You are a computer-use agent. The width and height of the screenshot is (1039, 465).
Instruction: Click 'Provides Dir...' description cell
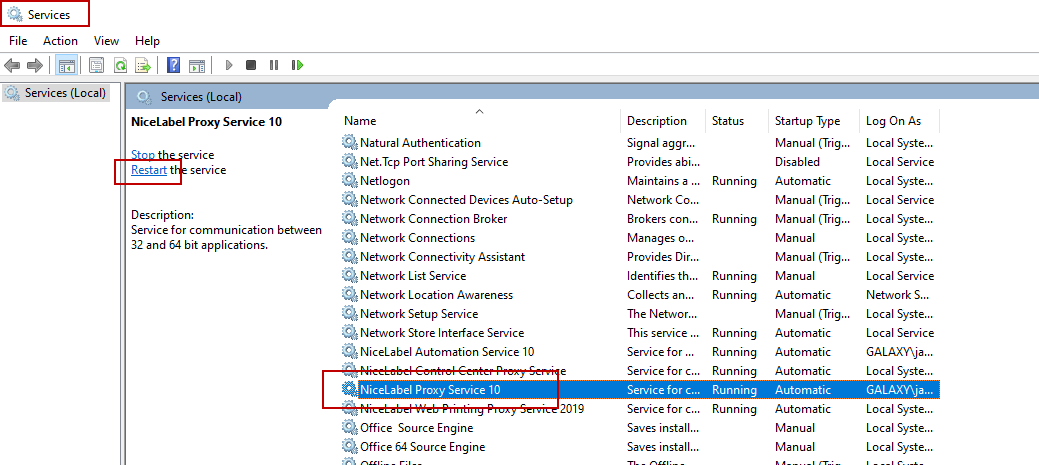tap(661, 256)
